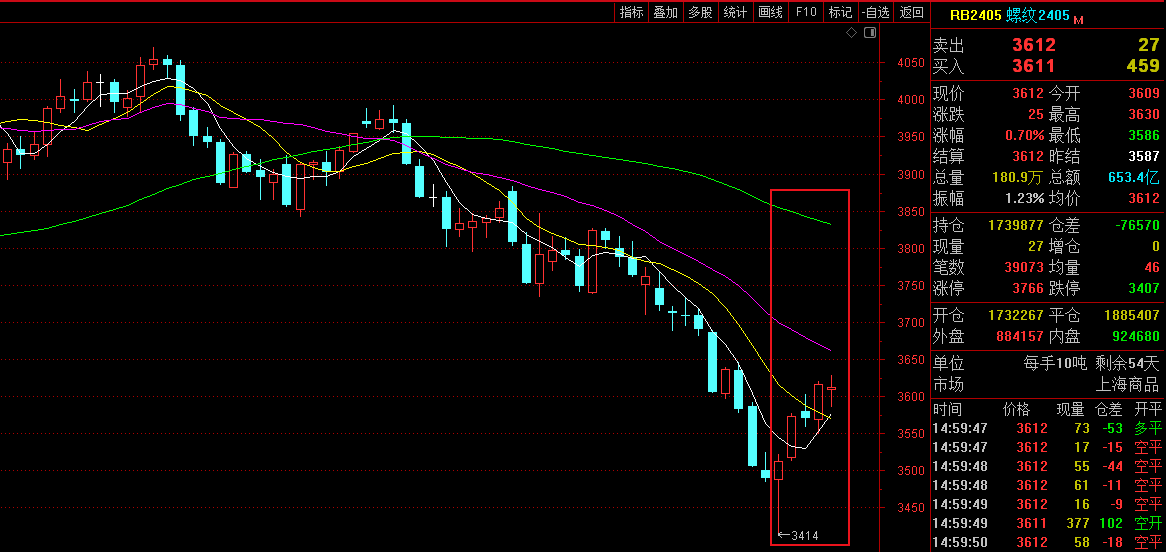This screenshot has width=1166, height=552.
Task: Click the RB2405 contract code
Action: click(x=973, y=15)
